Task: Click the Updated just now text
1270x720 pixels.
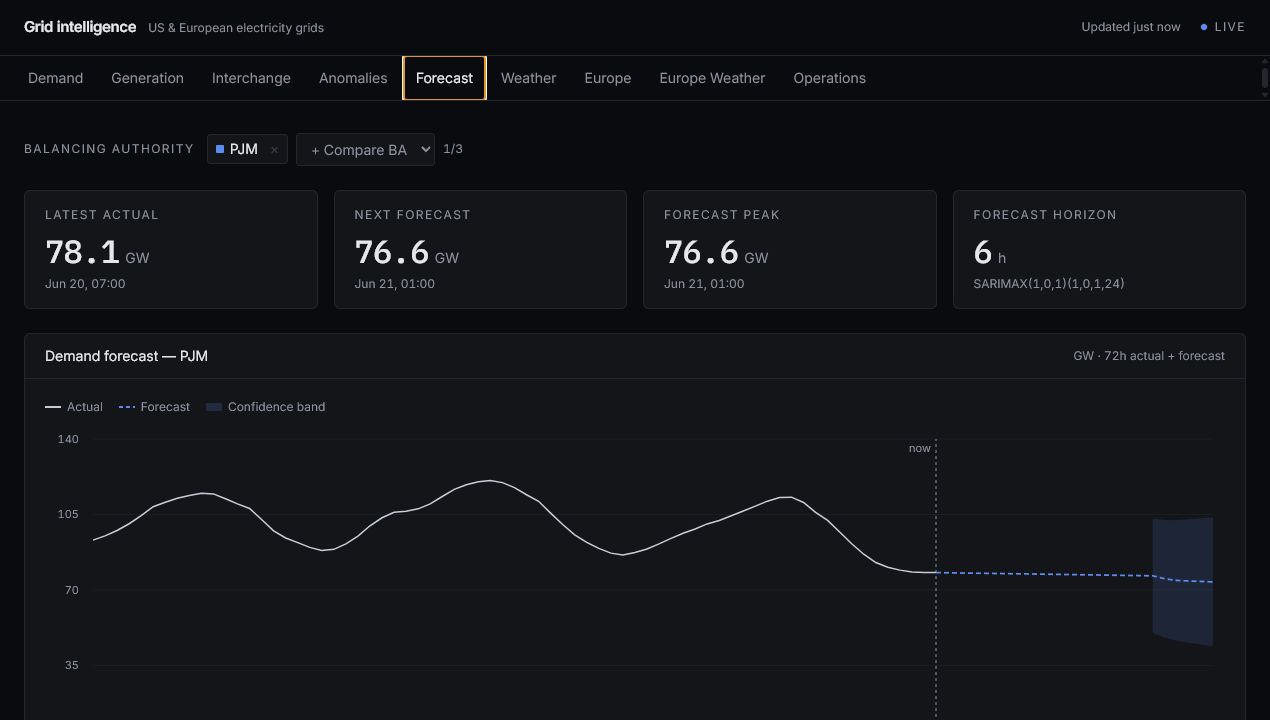Action: (1130, 27)
